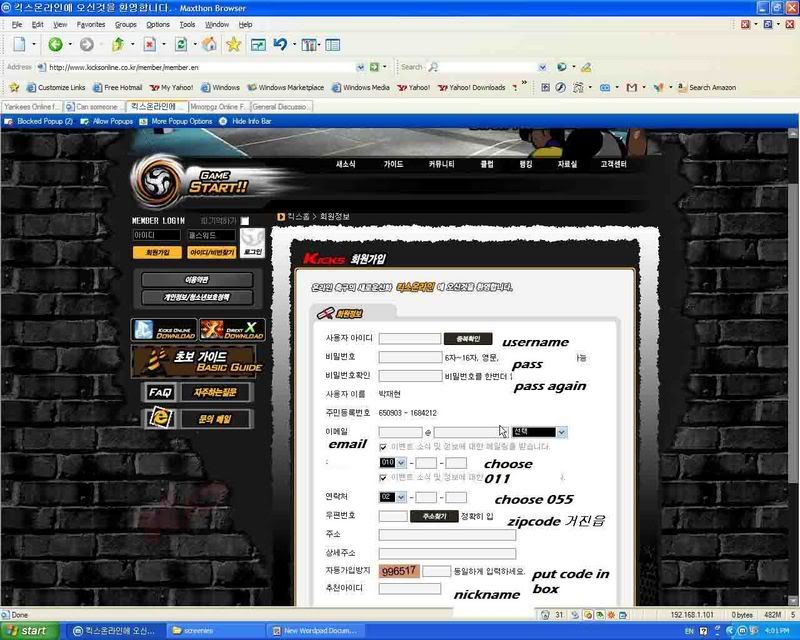Viewport: 800px width, 640px height.
Task: Open the 02 area code dropdown
Action: point(393,497)
